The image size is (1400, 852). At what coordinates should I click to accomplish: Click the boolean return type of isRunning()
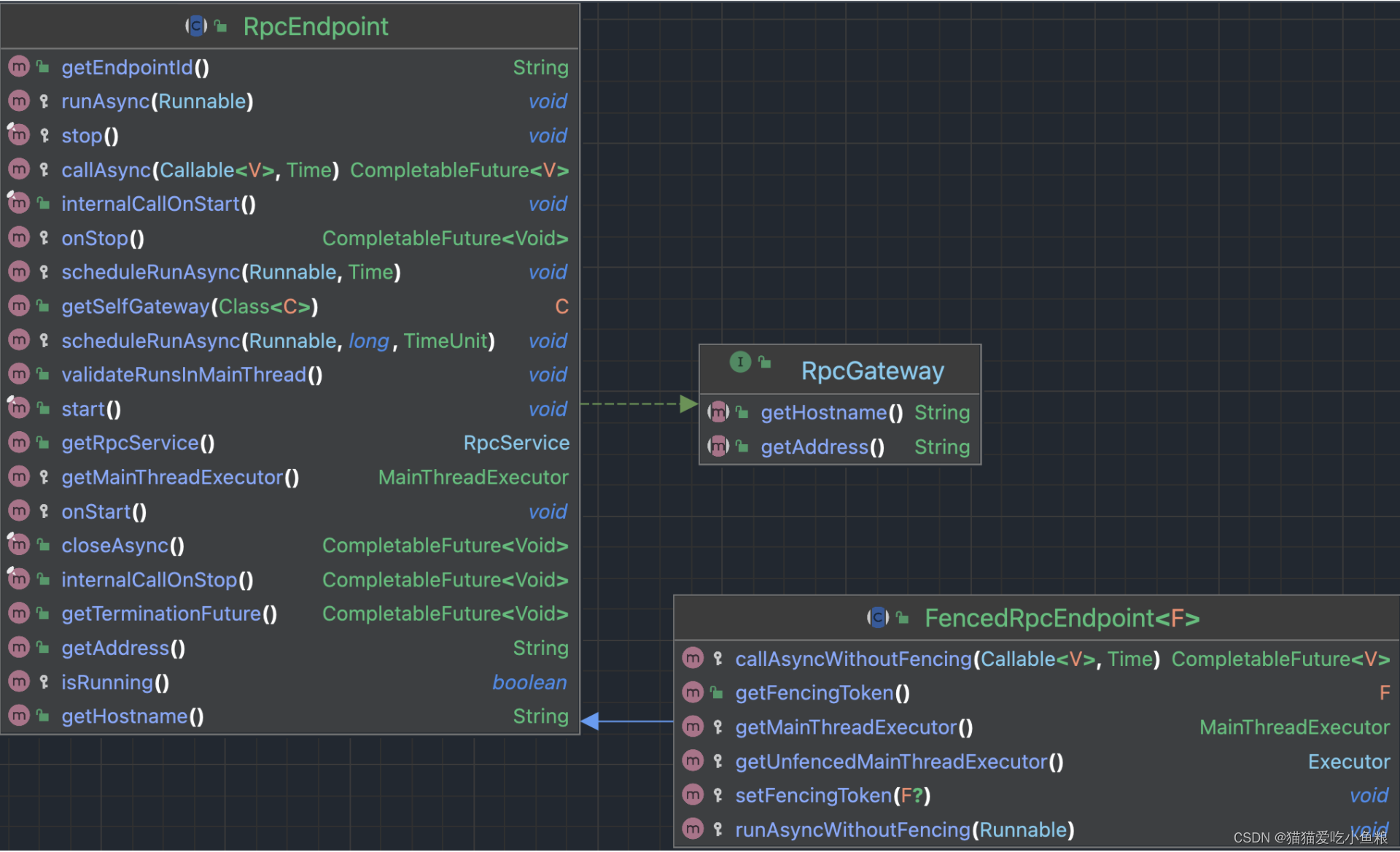tap(530, 682)
